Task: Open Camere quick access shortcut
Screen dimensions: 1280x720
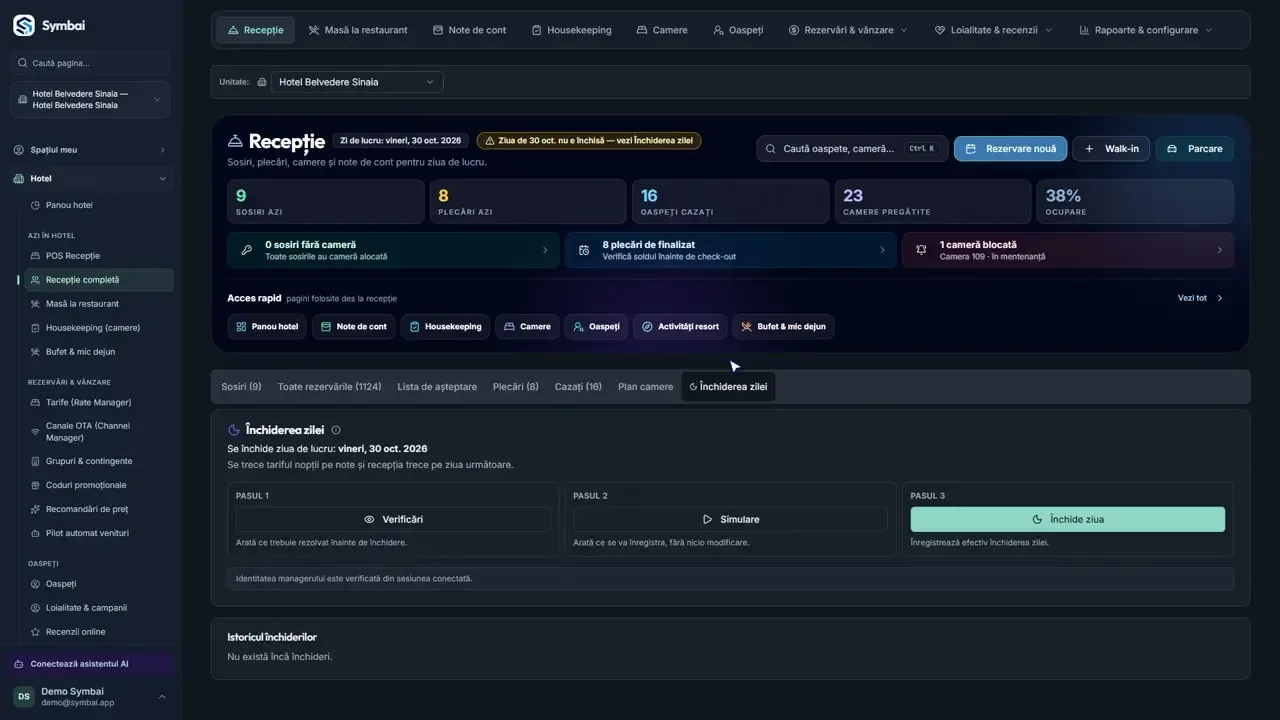Action: (527, 327)
